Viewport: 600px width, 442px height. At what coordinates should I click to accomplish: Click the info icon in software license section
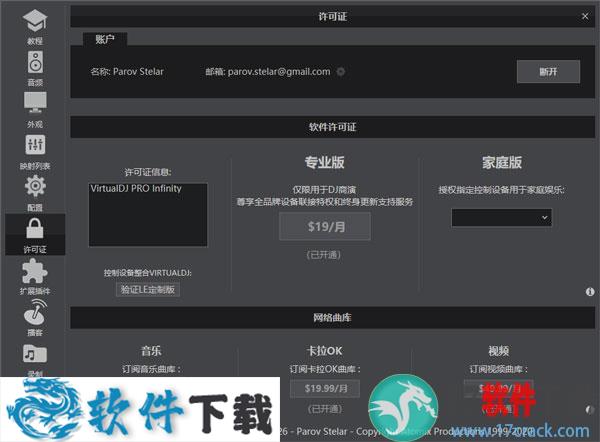590,292
